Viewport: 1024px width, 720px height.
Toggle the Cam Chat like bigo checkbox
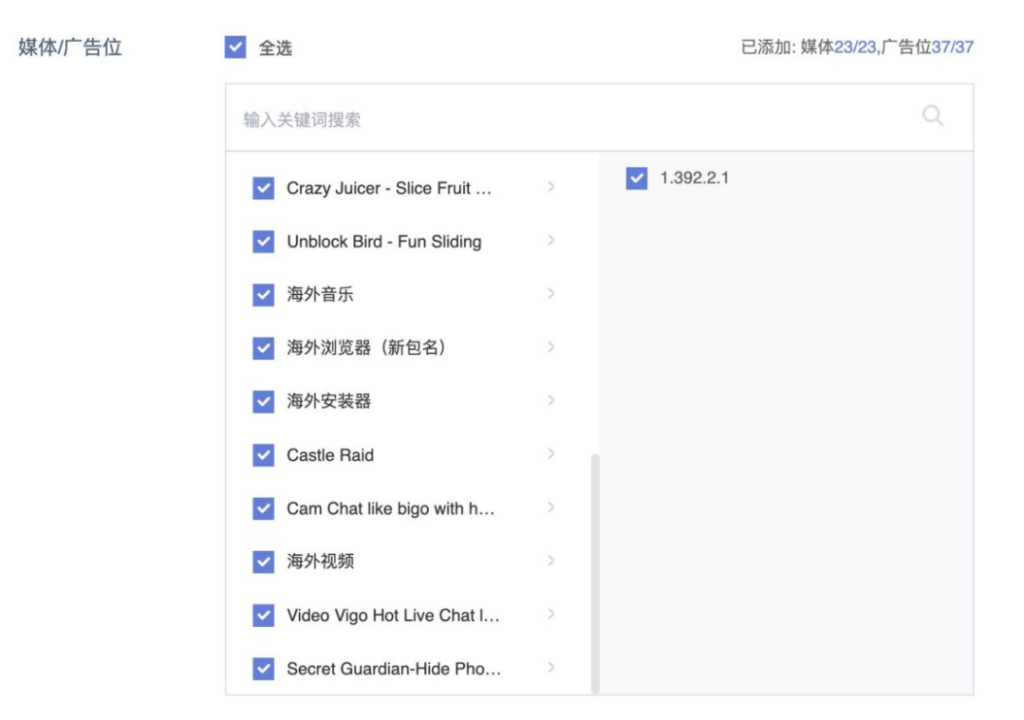pyautogui.click(x=263, y=508)
